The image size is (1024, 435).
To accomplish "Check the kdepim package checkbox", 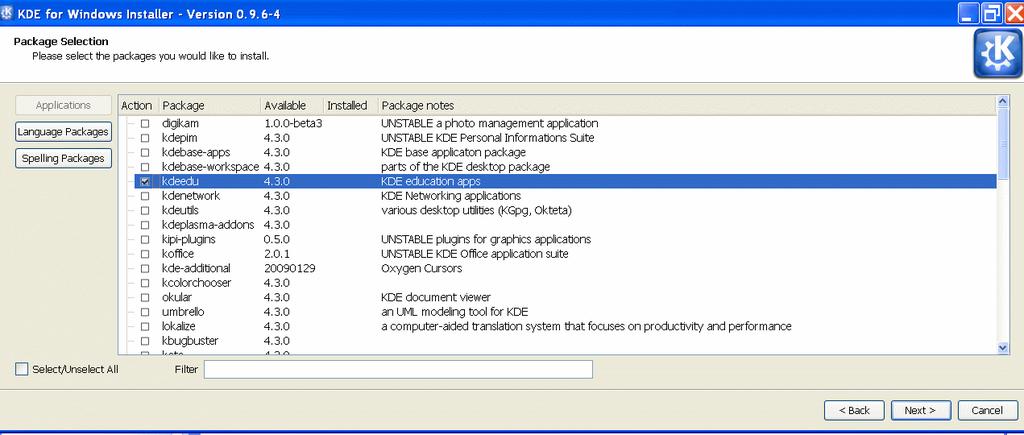I will (x=145, y=138).
